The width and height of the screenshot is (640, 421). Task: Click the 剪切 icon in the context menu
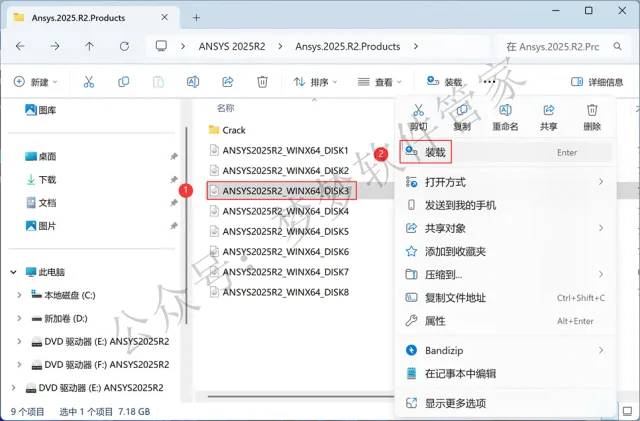[418, 110]
